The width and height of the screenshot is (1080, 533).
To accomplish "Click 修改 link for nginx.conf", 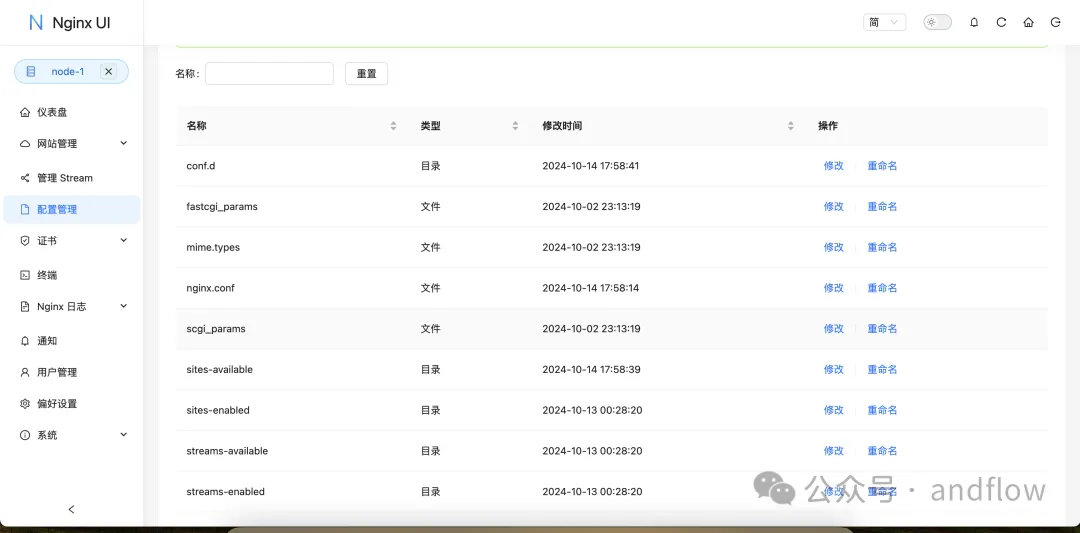I will pos(833,288).
